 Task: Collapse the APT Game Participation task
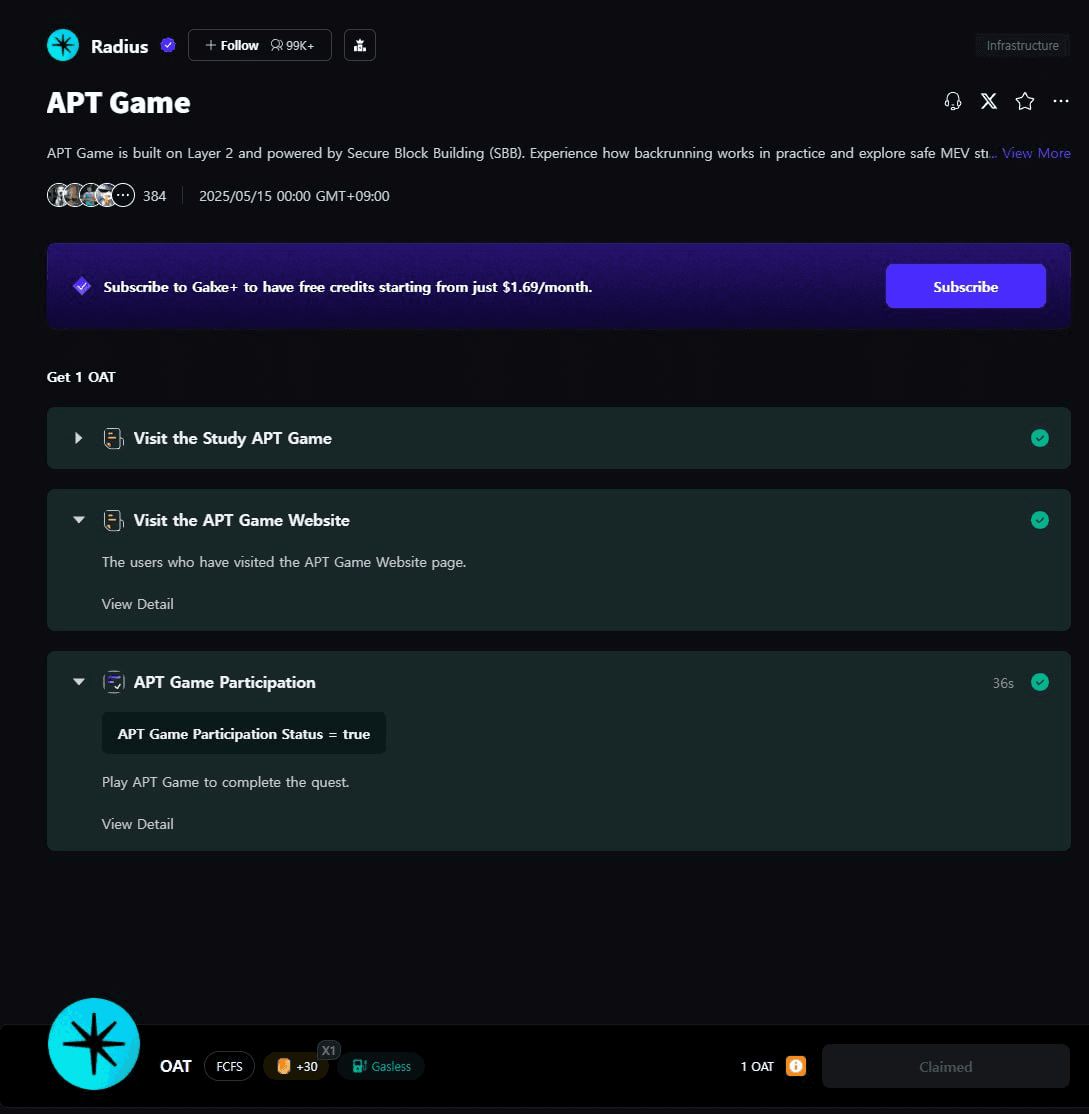(79, 682)
